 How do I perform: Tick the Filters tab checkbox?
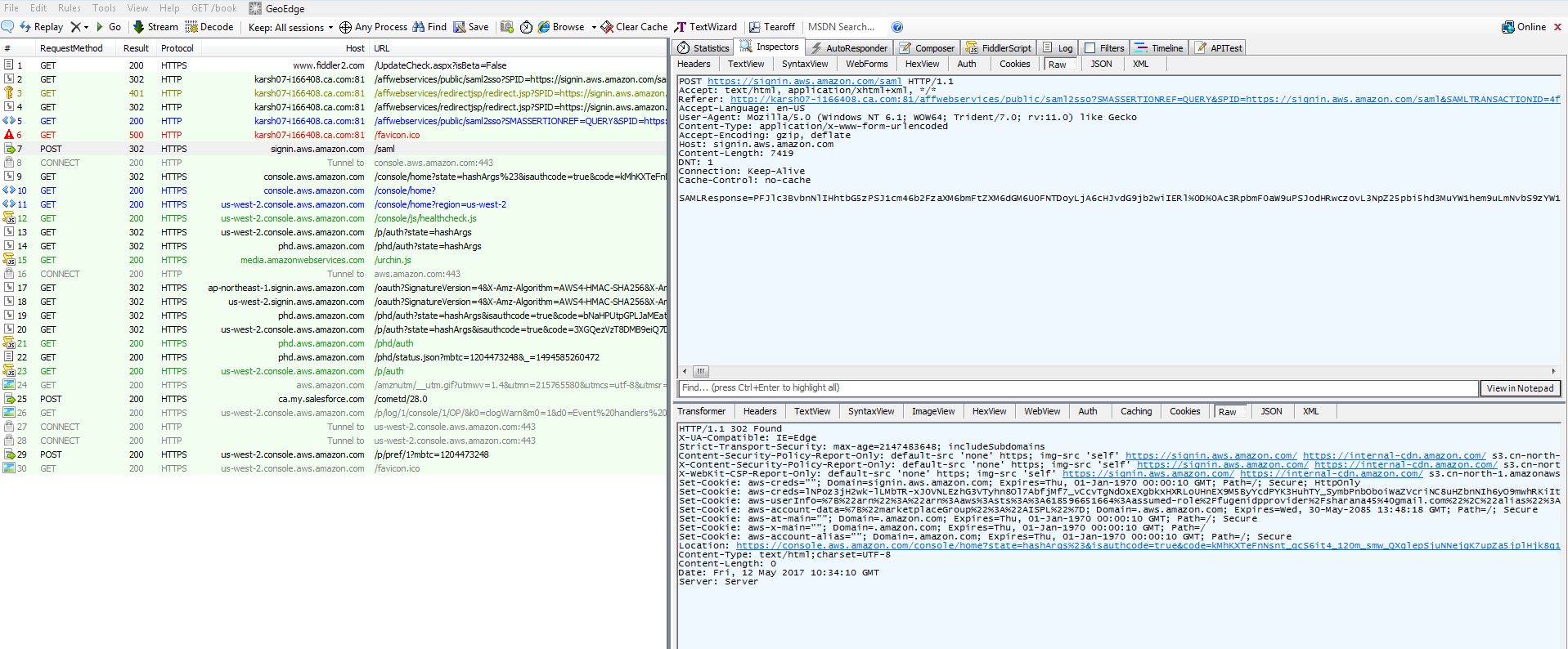(x=1090, y=48)
